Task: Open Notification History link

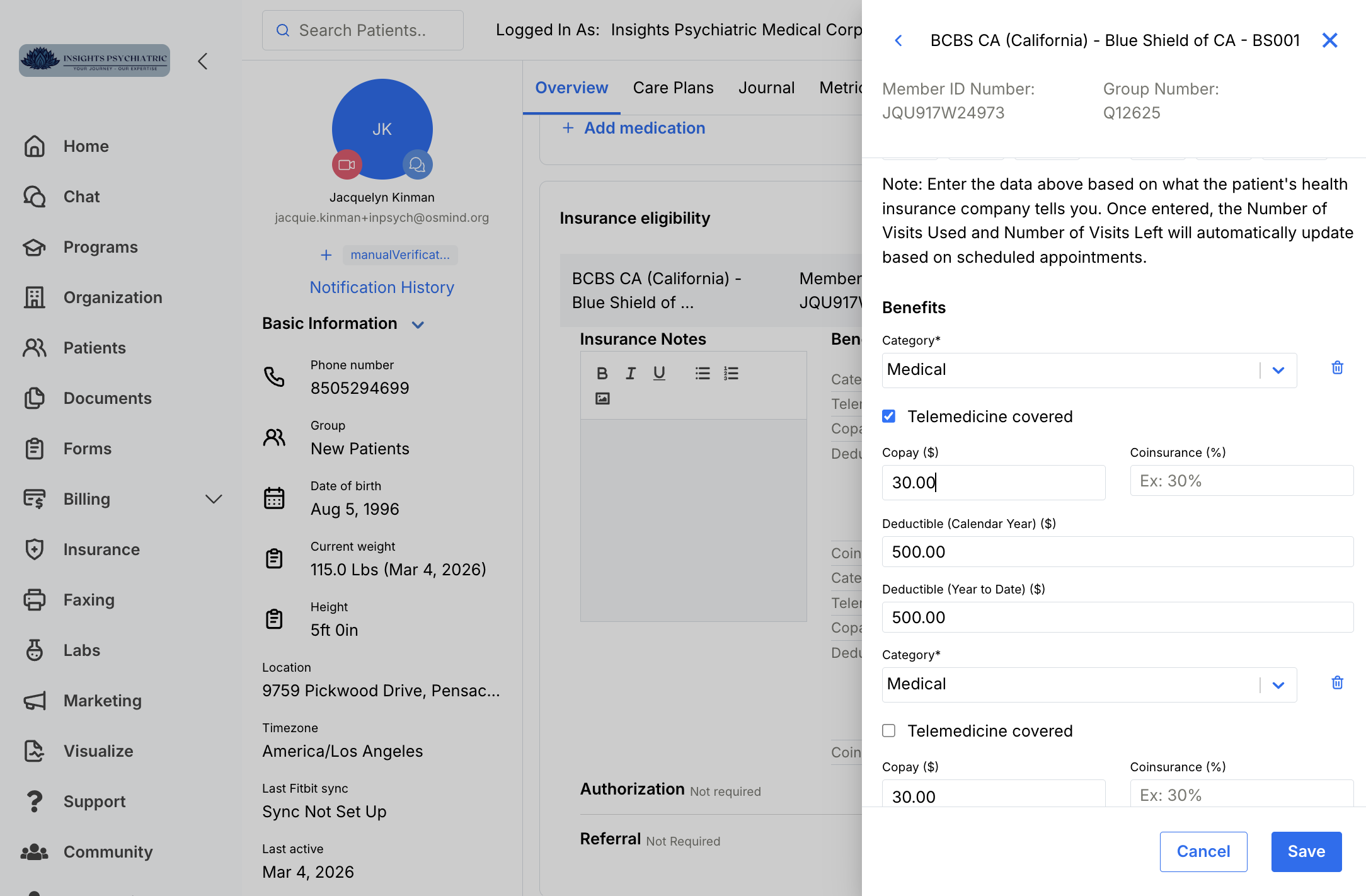Action: pyautogui.click(x=382, y=287)
